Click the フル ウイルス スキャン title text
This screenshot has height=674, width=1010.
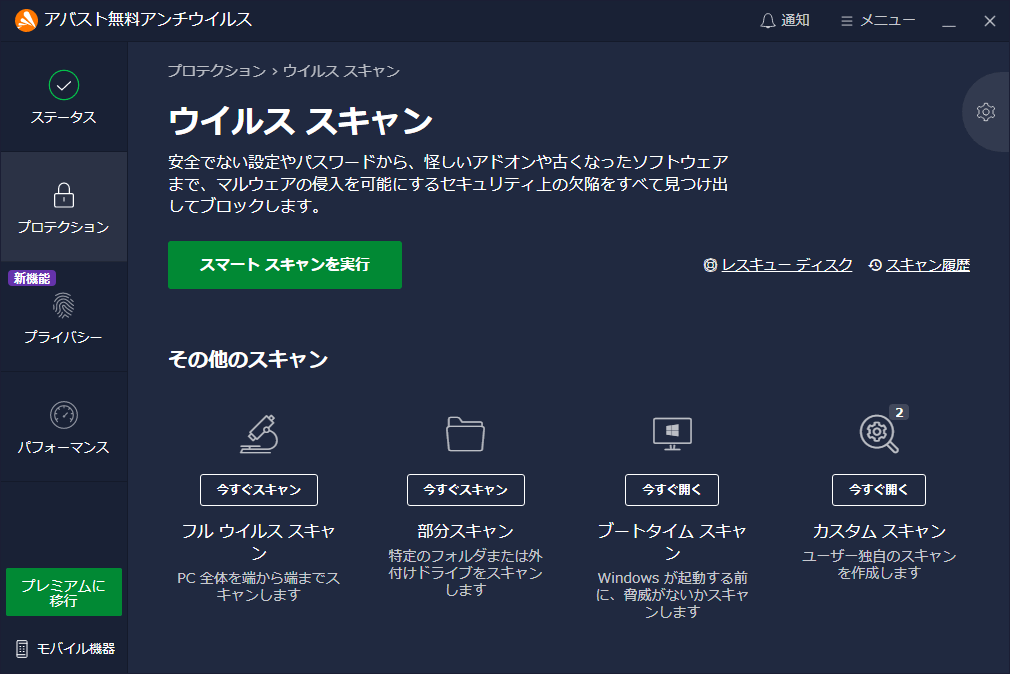[259, 542]
